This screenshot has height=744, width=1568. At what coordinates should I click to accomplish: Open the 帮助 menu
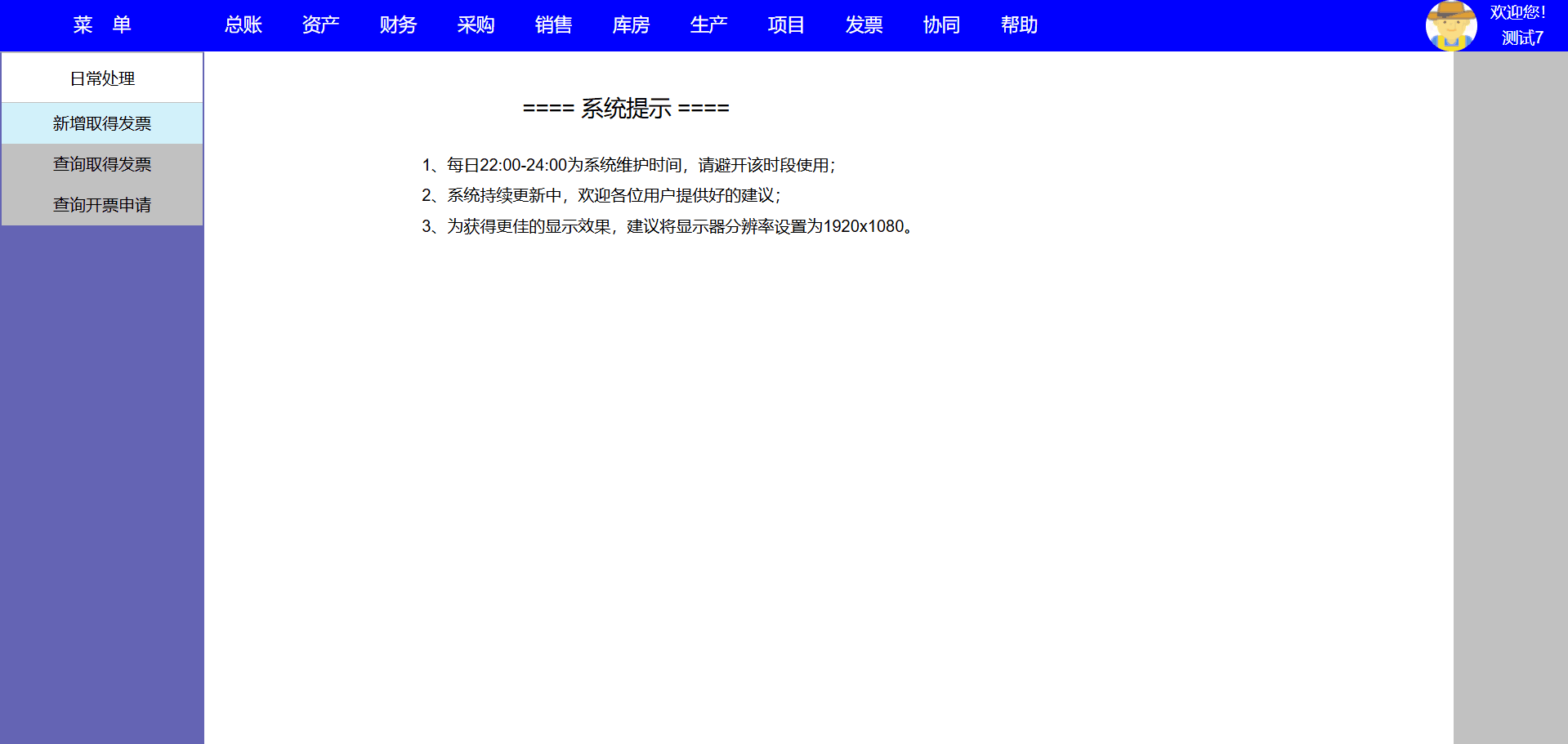click(x=1019, y=25)
